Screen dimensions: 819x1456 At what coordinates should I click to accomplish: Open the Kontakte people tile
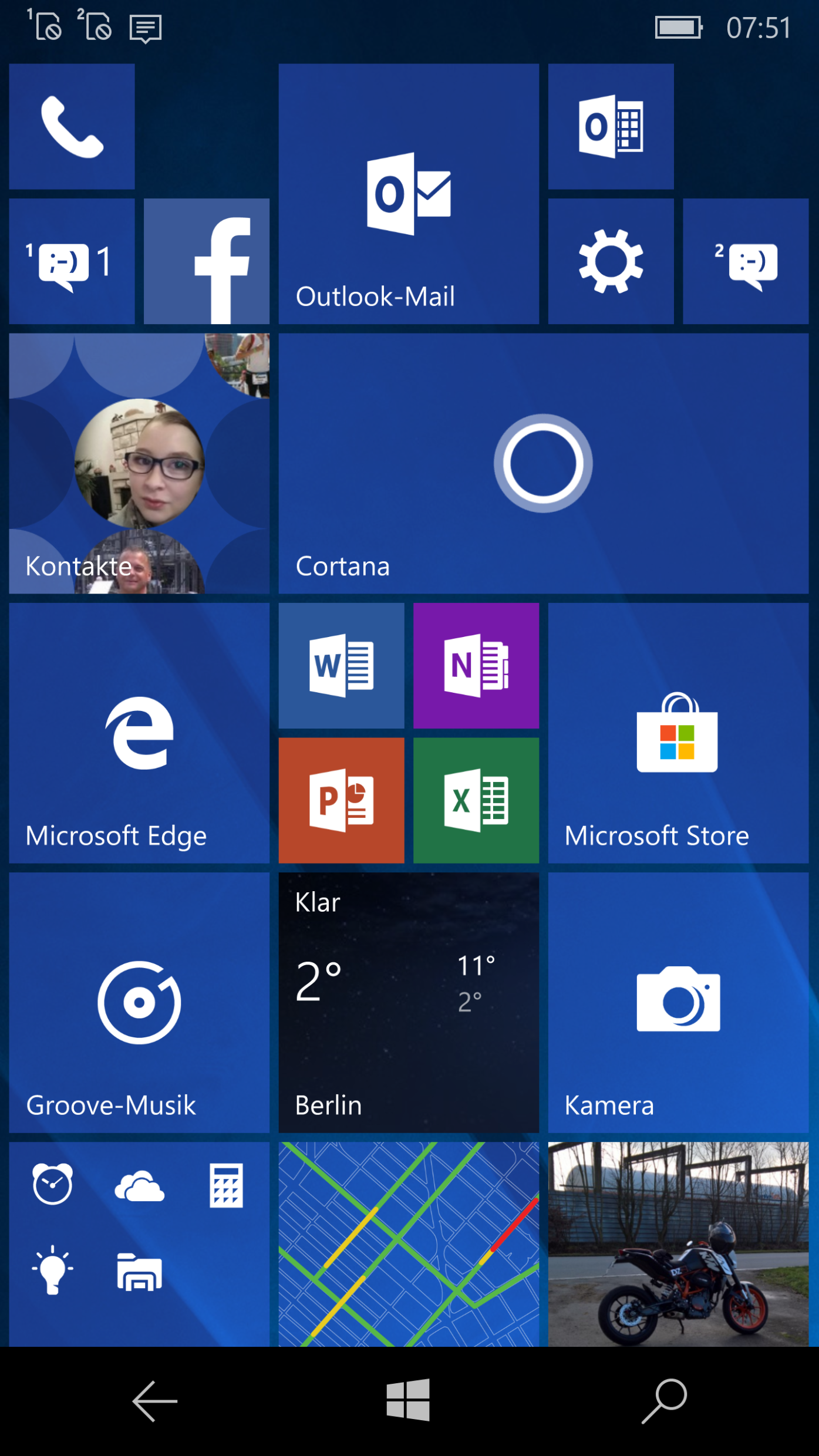(139, 463)
